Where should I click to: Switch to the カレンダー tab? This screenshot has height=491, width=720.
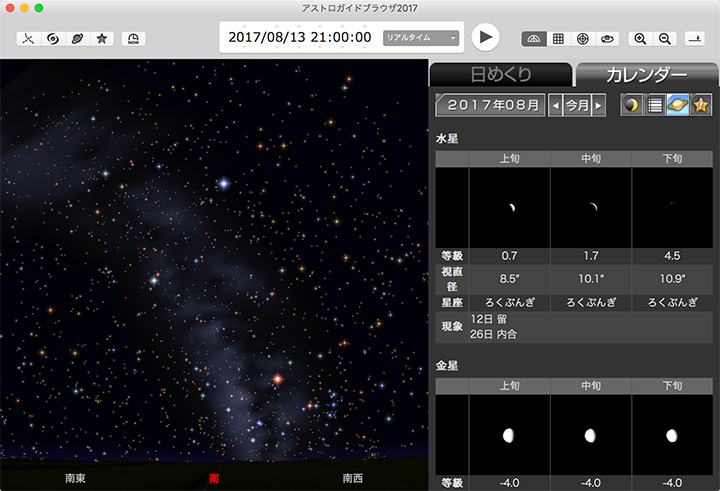[x=647, y=75]
